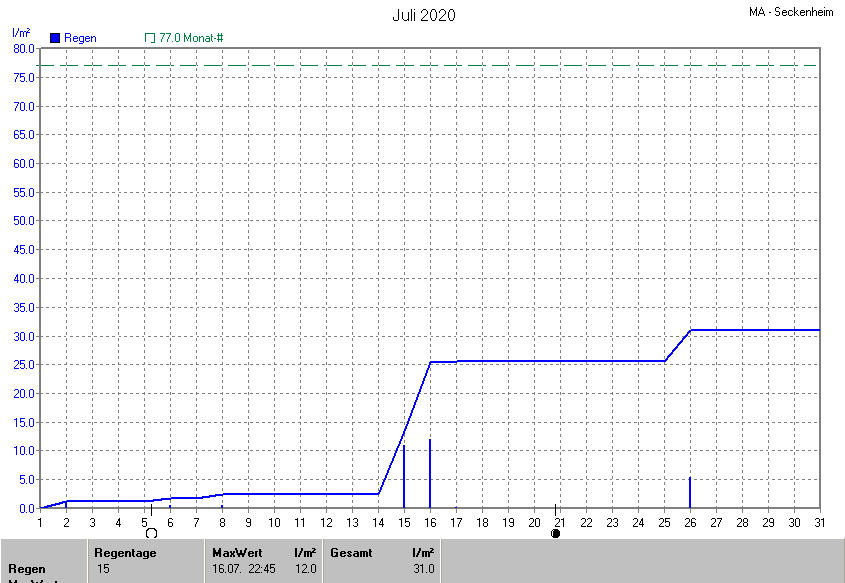Click the blue Regen legend square
845x583 pixels.
pos(55,38)
